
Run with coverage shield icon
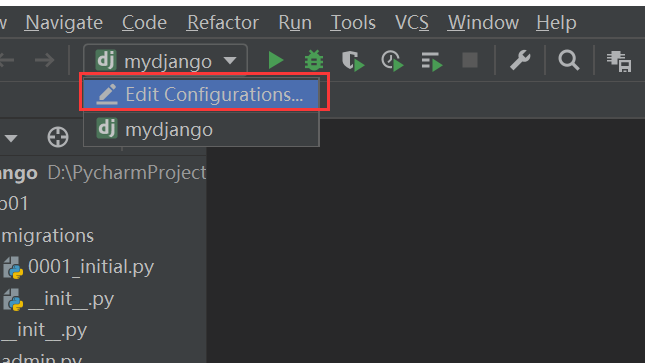(x=353, y=61)
